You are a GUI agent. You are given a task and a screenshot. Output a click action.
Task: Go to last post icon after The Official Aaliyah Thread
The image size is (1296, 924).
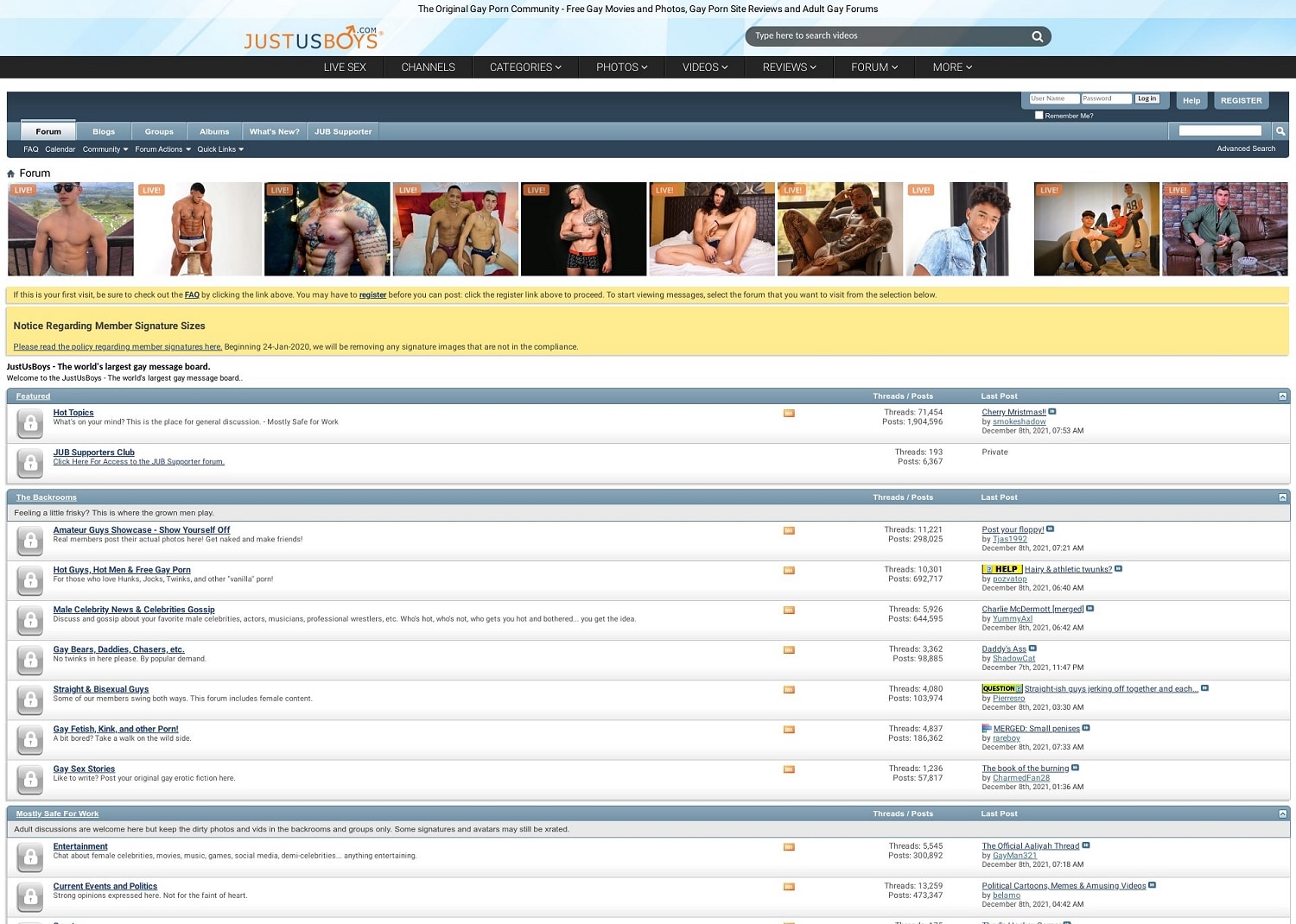(x=1086, y=845)
